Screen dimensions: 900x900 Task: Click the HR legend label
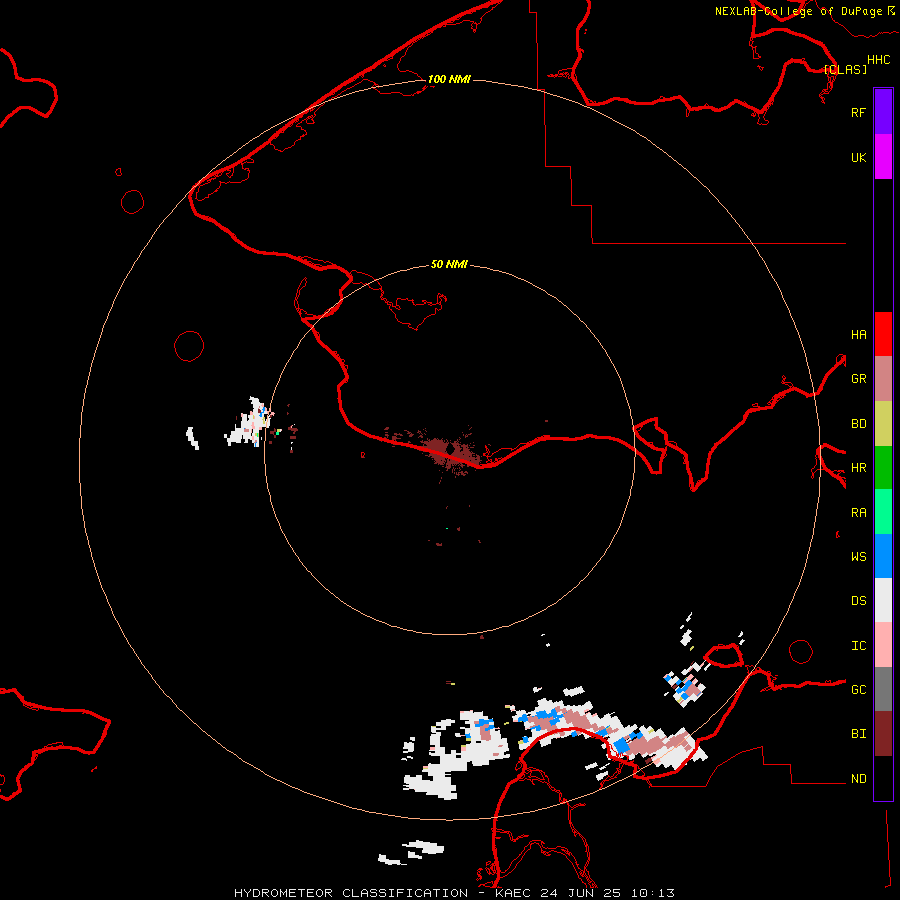[x=858, y=468]
